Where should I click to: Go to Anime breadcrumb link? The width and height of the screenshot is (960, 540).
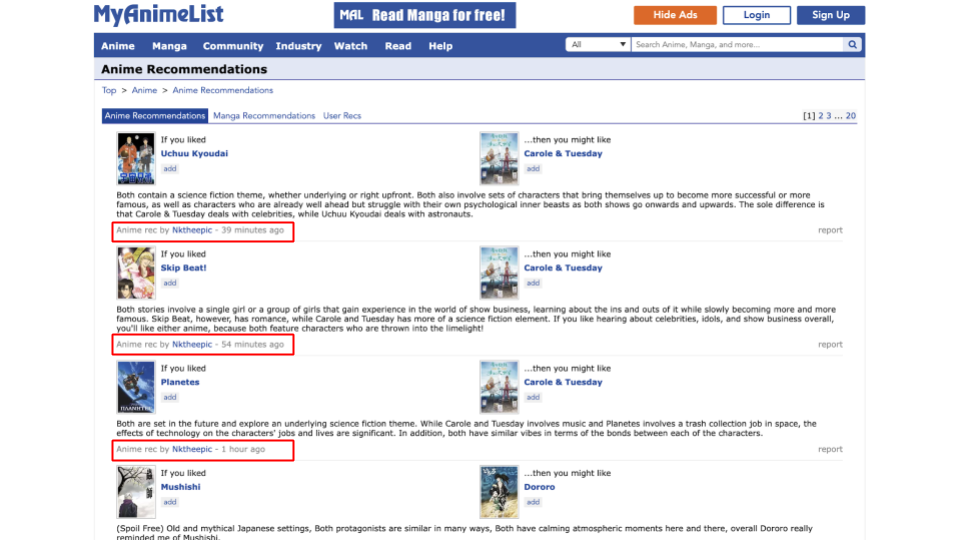tap(144, 90)
